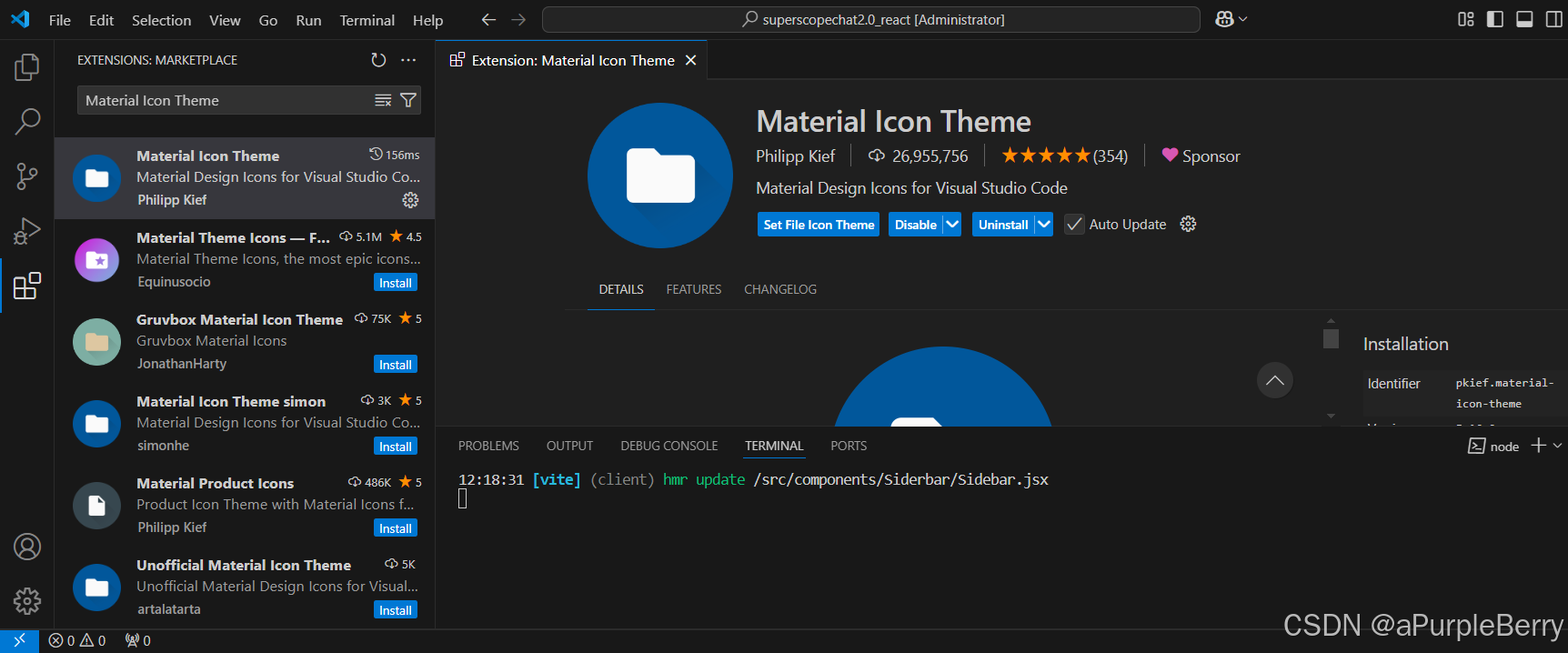This screenshot has width=1568, height=653.
Task: Click the details pane scrollbar thumb
Action: coord(1331,338)
